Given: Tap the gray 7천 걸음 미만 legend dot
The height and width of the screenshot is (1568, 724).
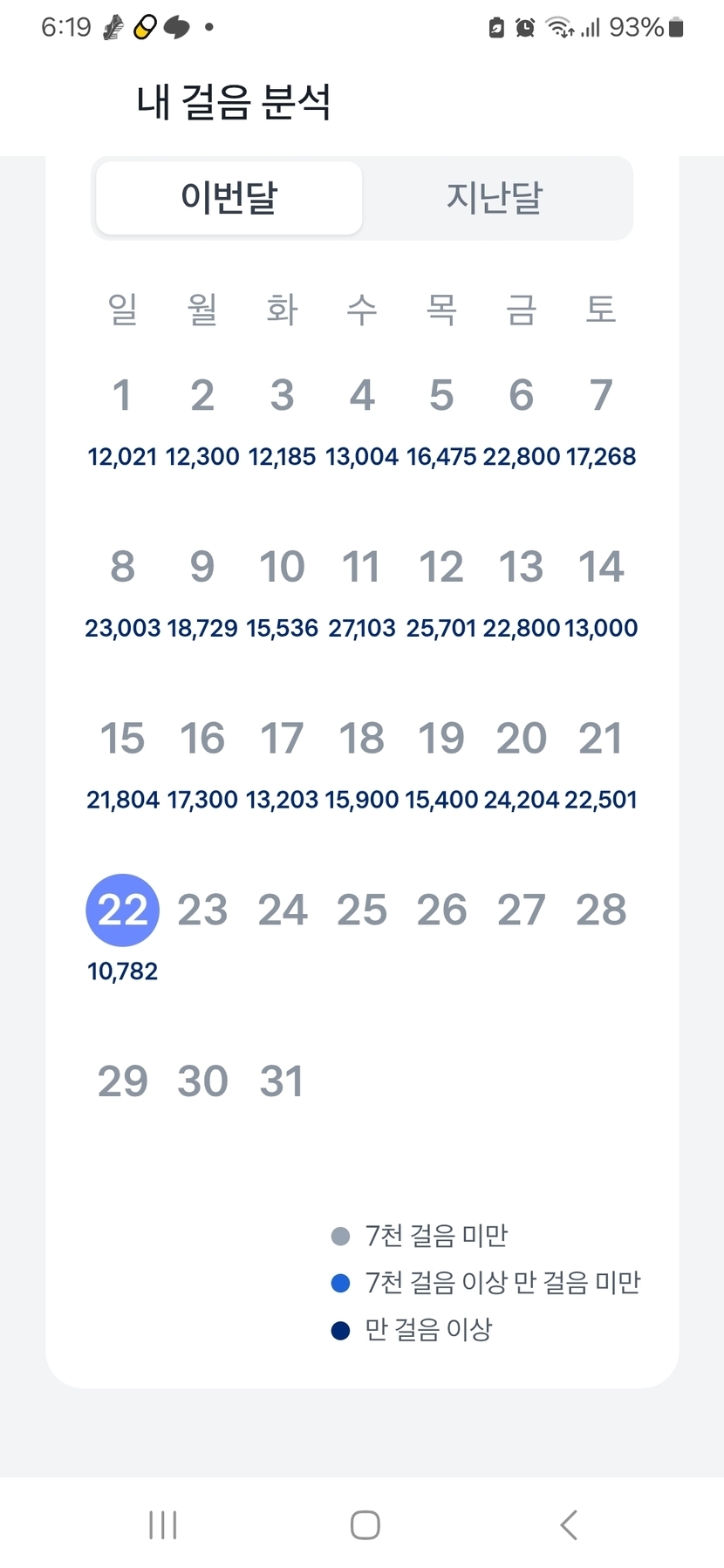Looking at the screenshot, I should pos(341,1236).
